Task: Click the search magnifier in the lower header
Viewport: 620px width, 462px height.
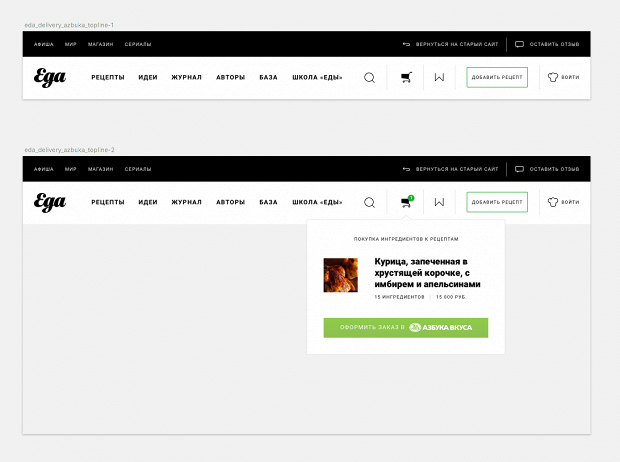Action: pos(369,202)
